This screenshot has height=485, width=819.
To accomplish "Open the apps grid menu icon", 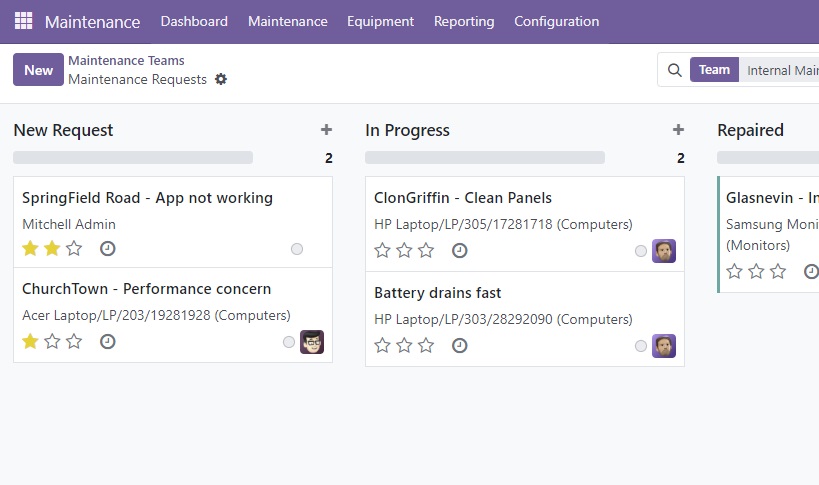I will (23, 21).
